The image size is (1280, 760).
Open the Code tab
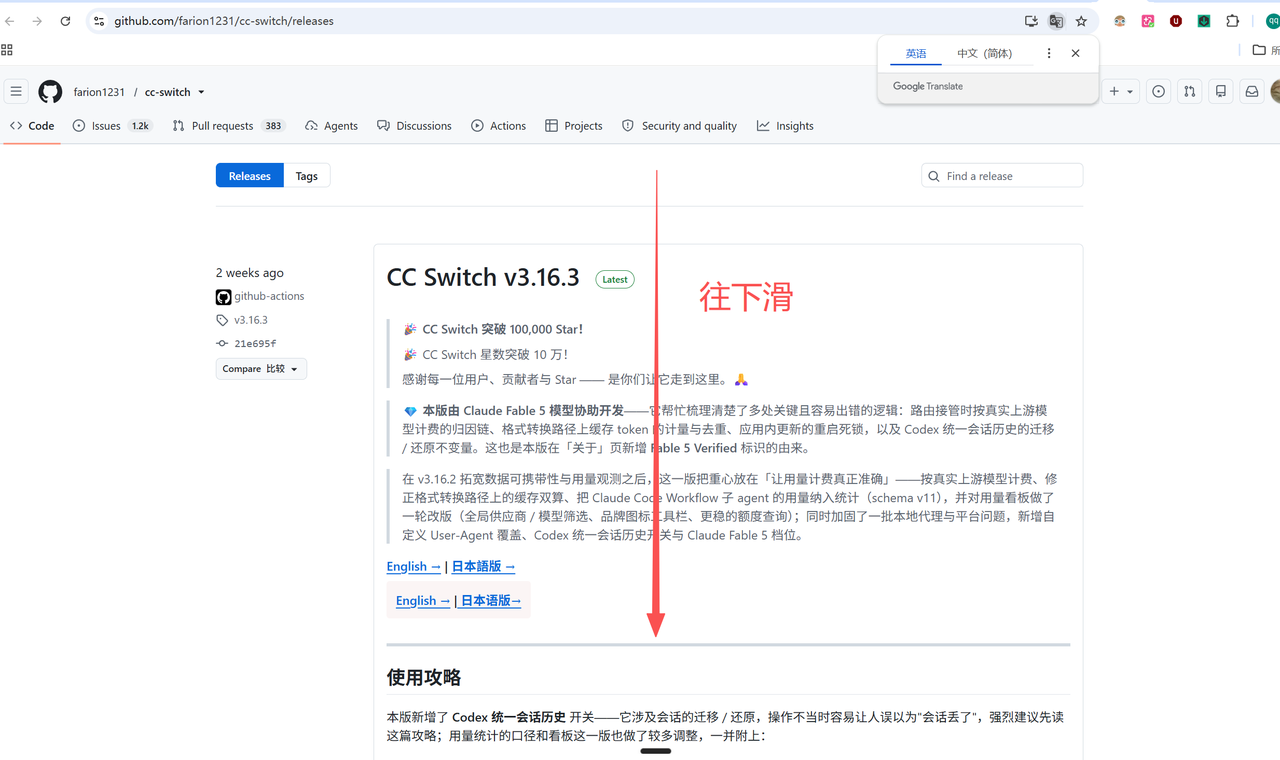click(x=32, y=126)
